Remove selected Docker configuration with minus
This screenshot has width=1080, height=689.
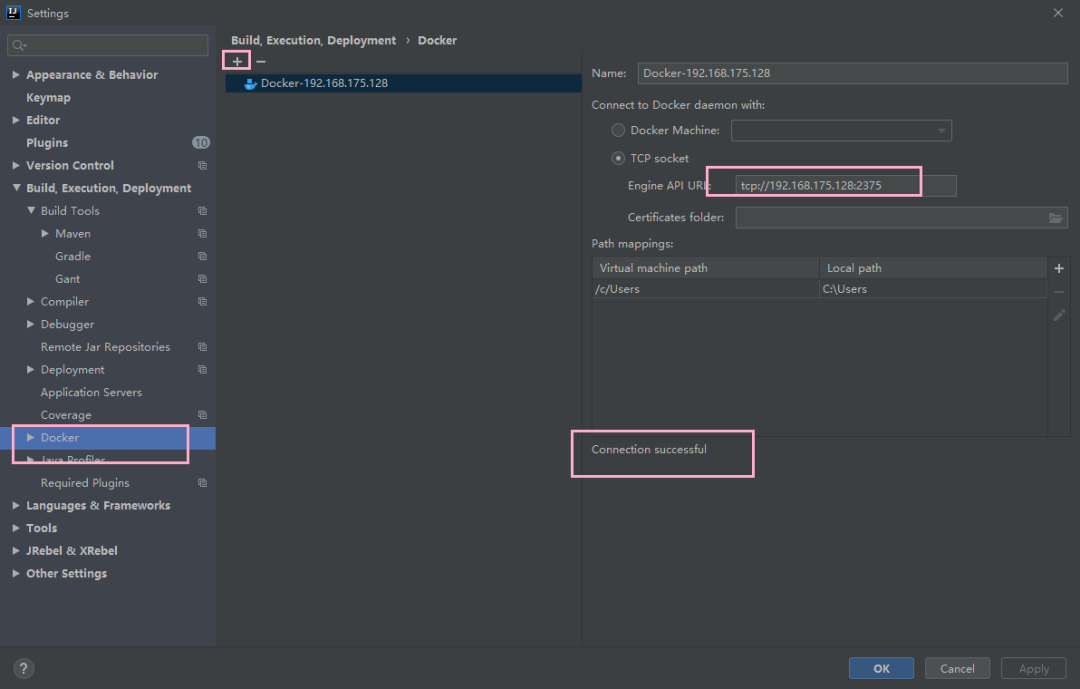(261, 61)
